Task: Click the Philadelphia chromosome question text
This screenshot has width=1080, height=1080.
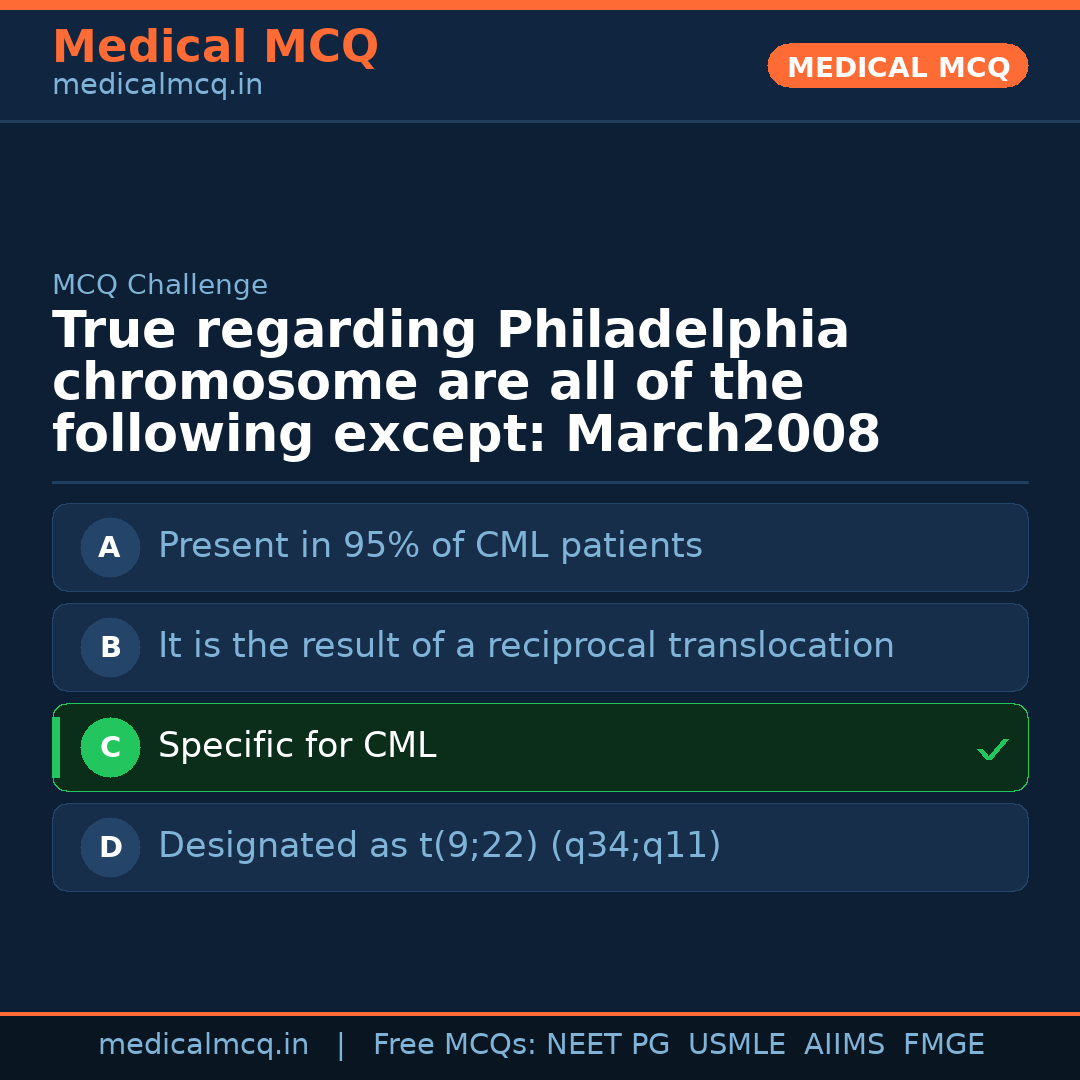Action: [466, 383]
